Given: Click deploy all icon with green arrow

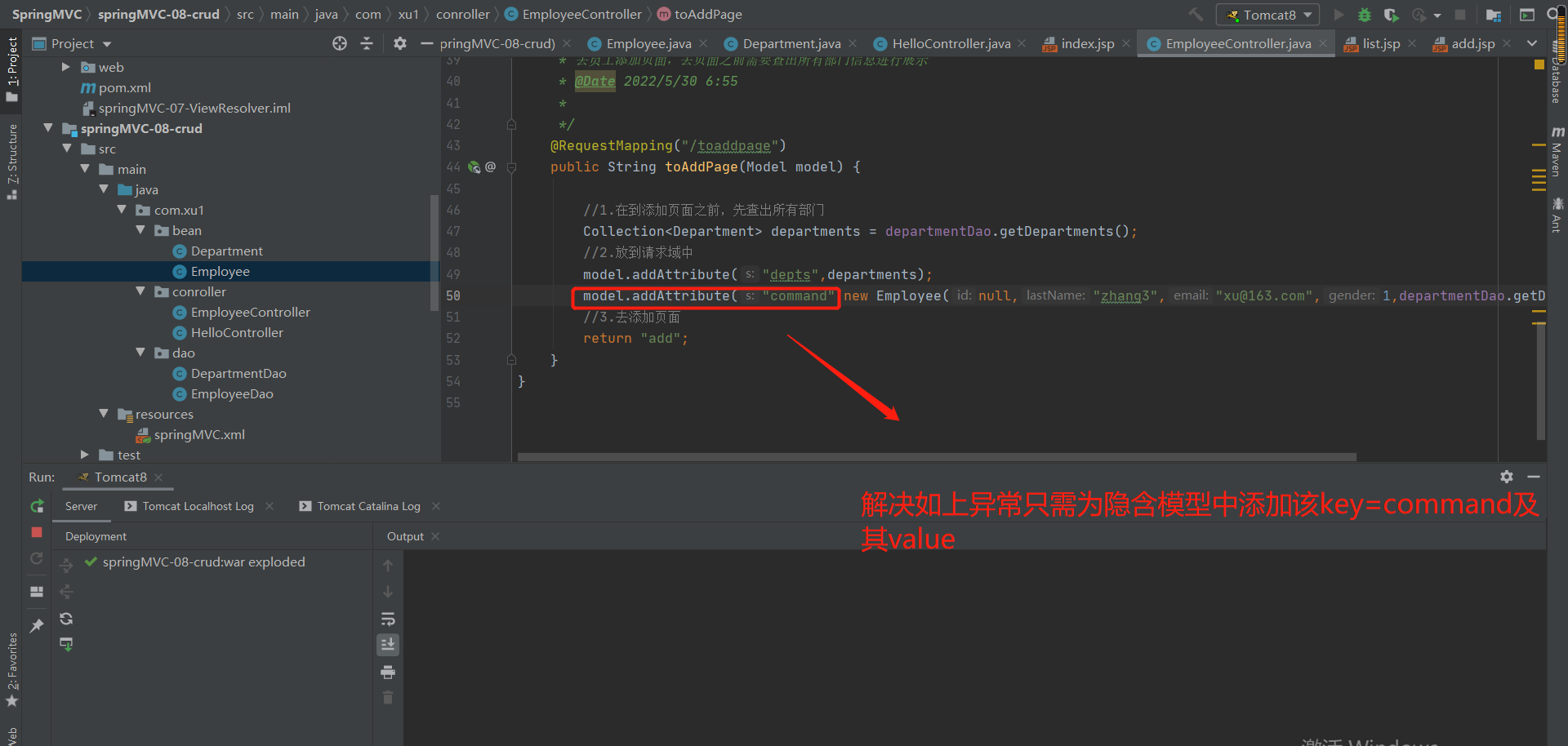Looking at the screenshot, I should [67, 645].
